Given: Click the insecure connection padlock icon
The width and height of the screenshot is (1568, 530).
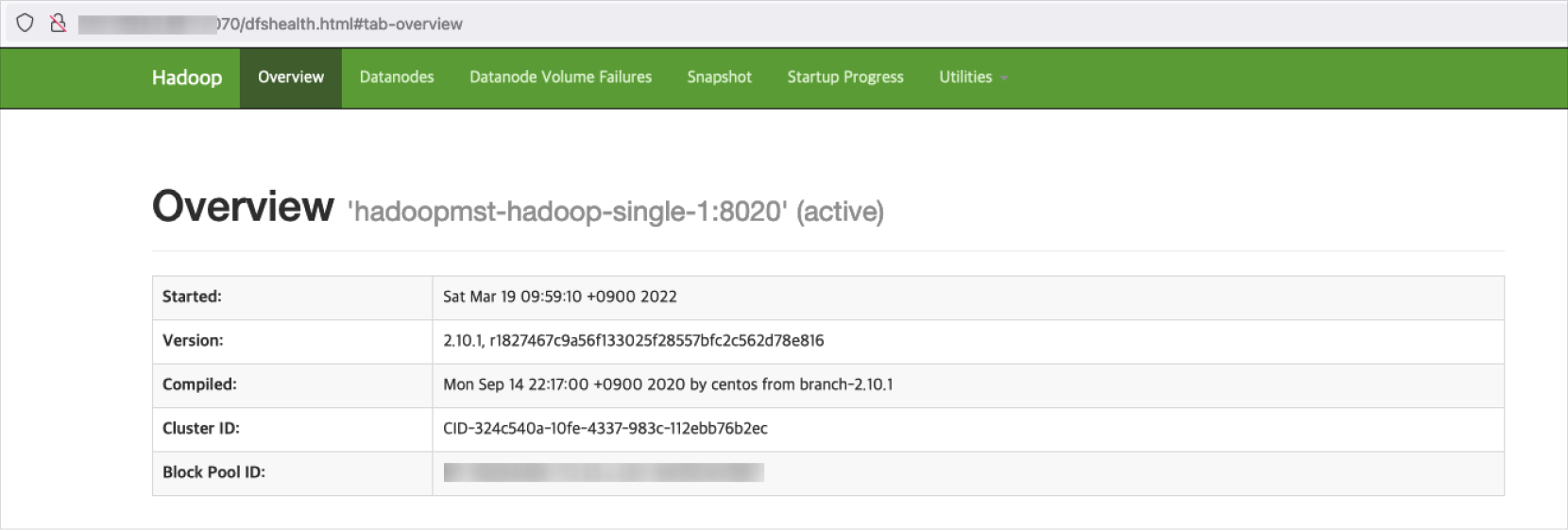Looking at the screenshot, I should 59,24.
